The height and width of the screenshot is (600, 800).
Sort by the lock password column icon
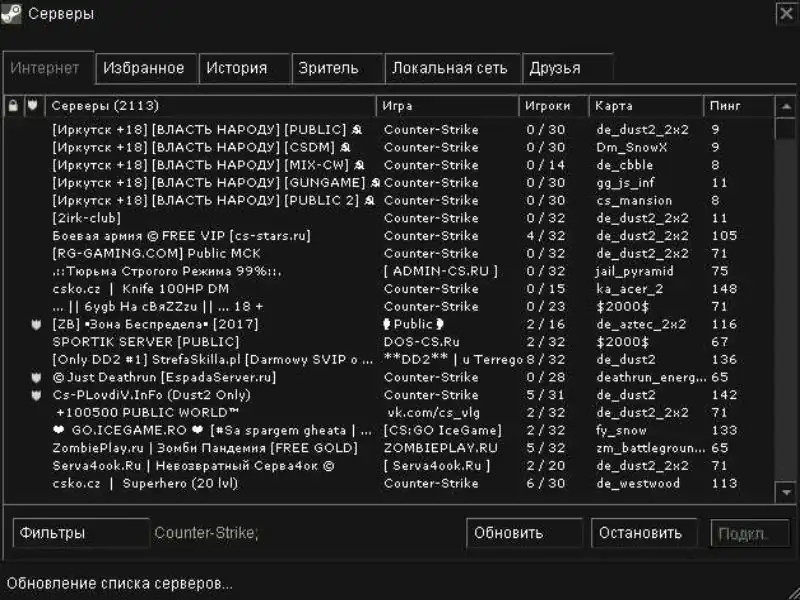tap(13, 106)
